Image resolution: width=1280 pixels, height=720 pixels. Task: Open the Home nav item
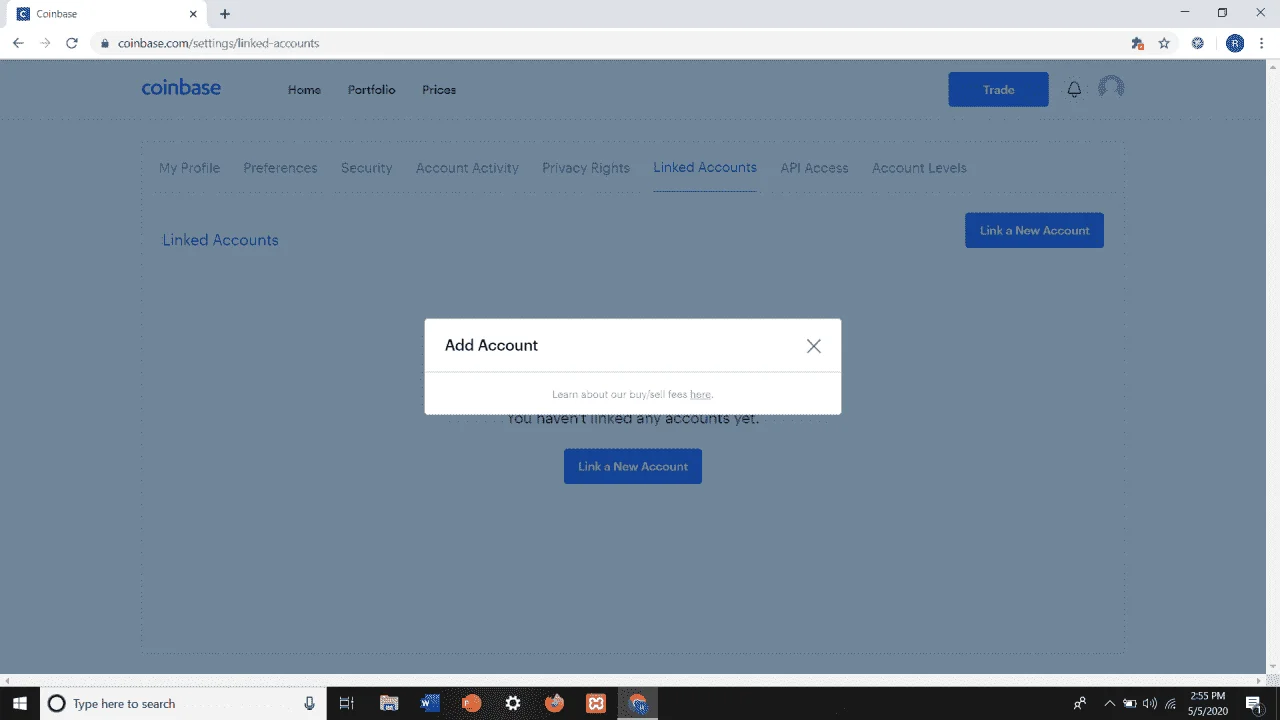pyautogui.click(x=304, y=90)
